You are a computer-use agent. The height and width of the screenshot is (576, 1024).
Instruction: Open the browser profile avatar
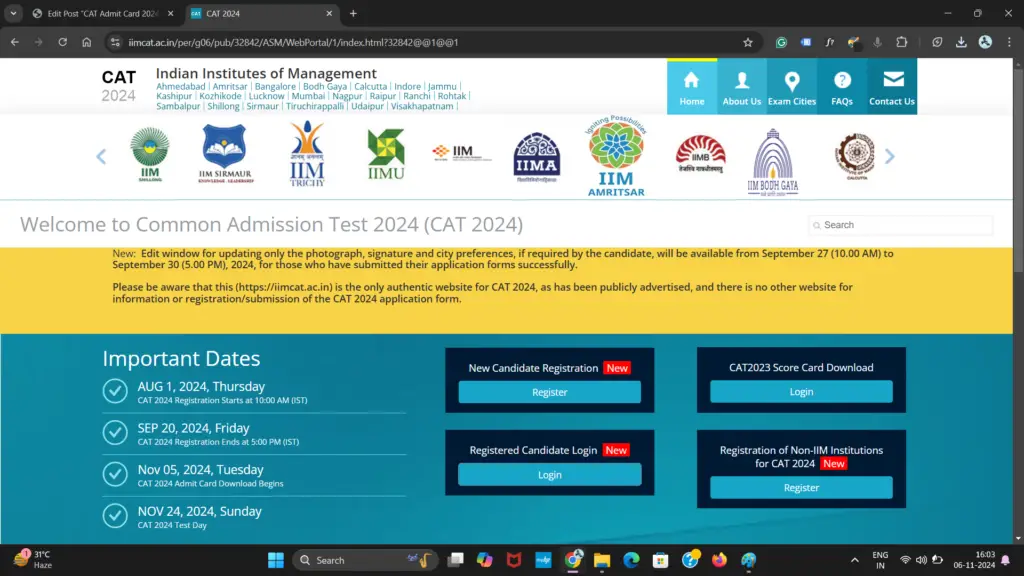985,42
